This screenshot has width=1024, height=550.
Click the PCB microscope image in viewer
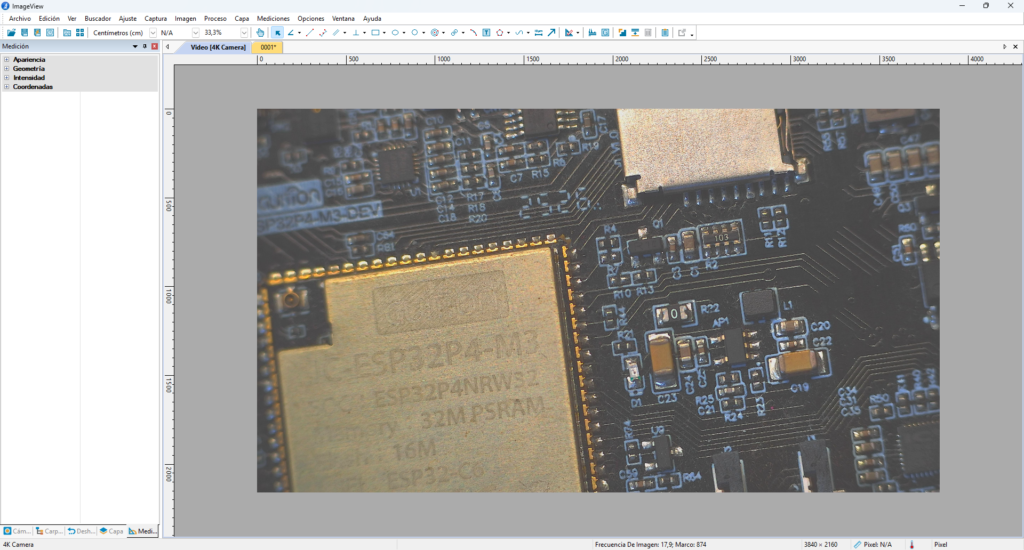[x=598, y=300]
